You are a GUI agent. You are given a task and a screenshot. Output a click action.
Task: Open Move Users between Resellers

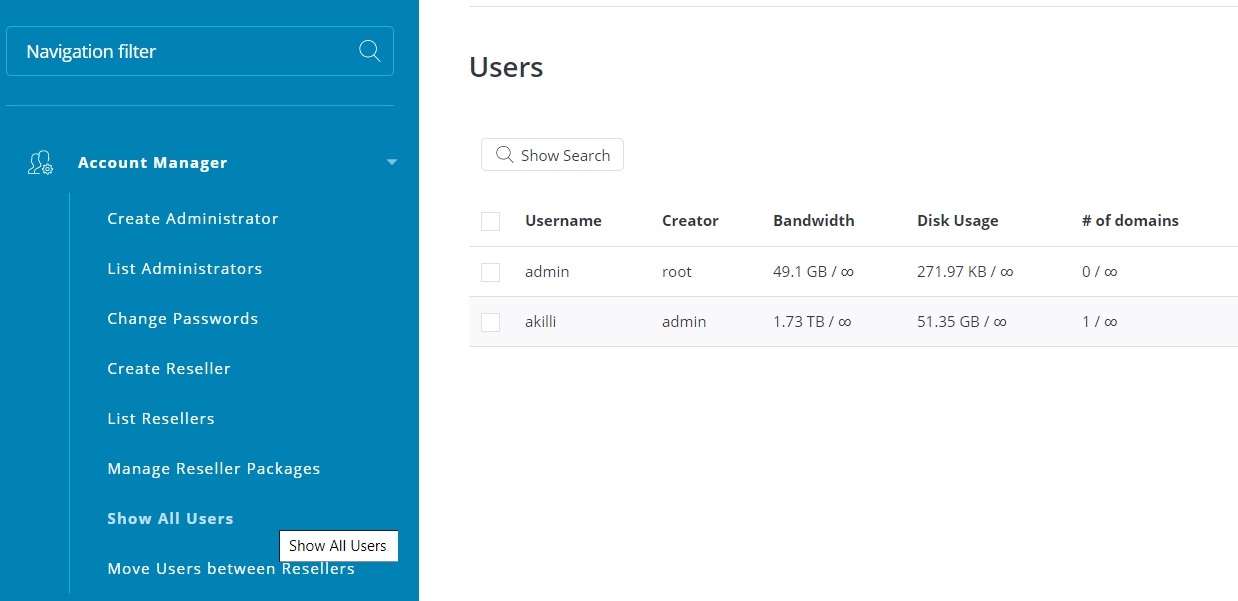click(x=231, y=569)
